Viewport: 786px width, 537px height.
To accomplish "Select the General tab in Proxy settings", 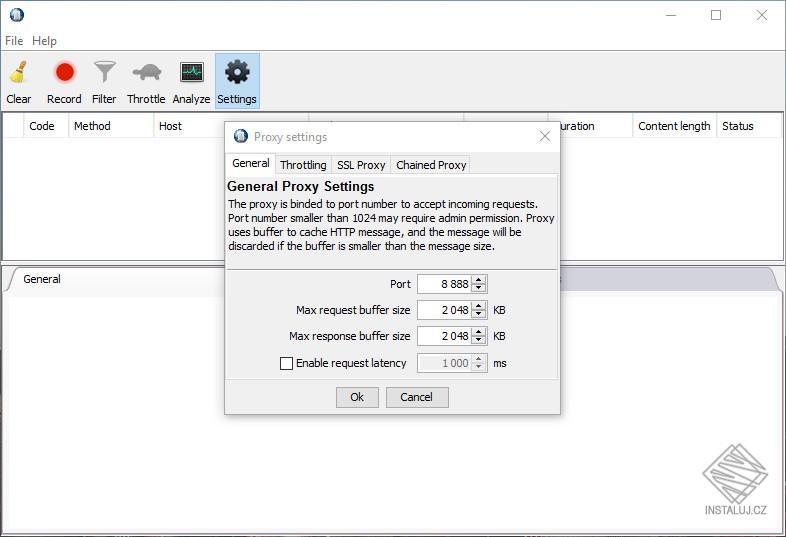I will (x=251, y=163).
